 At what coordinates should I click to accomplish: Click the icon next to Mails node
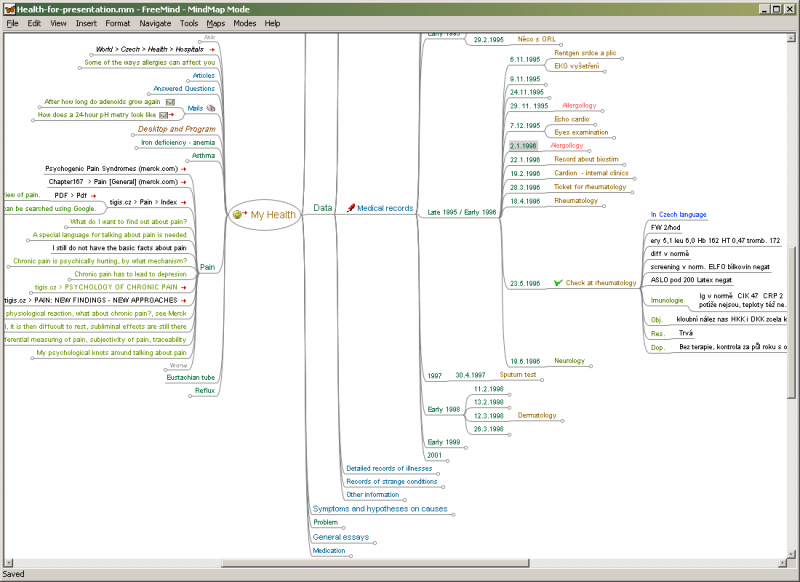click(211, 108)
